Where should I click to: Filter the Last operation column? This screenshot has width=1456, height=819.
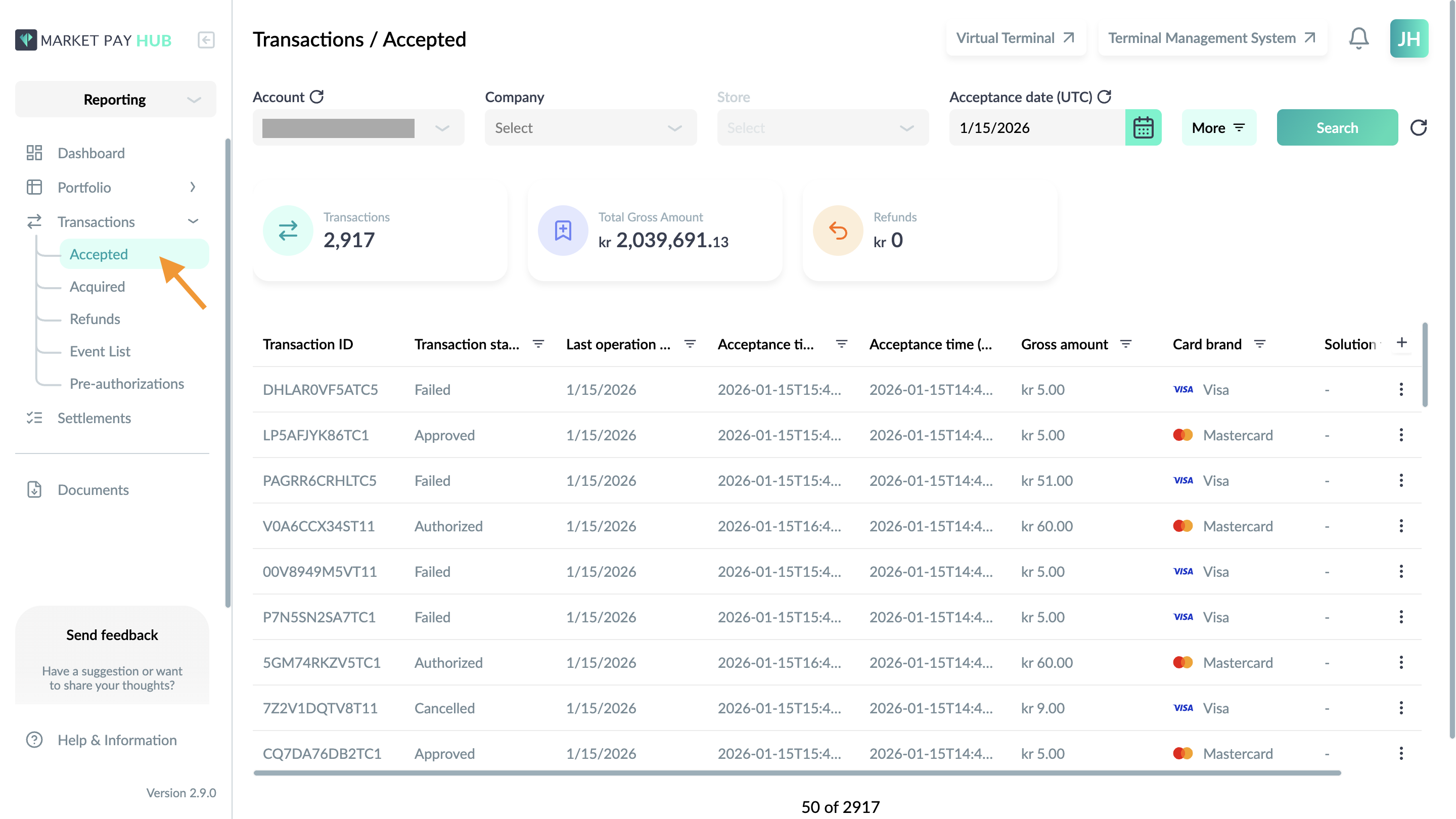coord(690,344)
